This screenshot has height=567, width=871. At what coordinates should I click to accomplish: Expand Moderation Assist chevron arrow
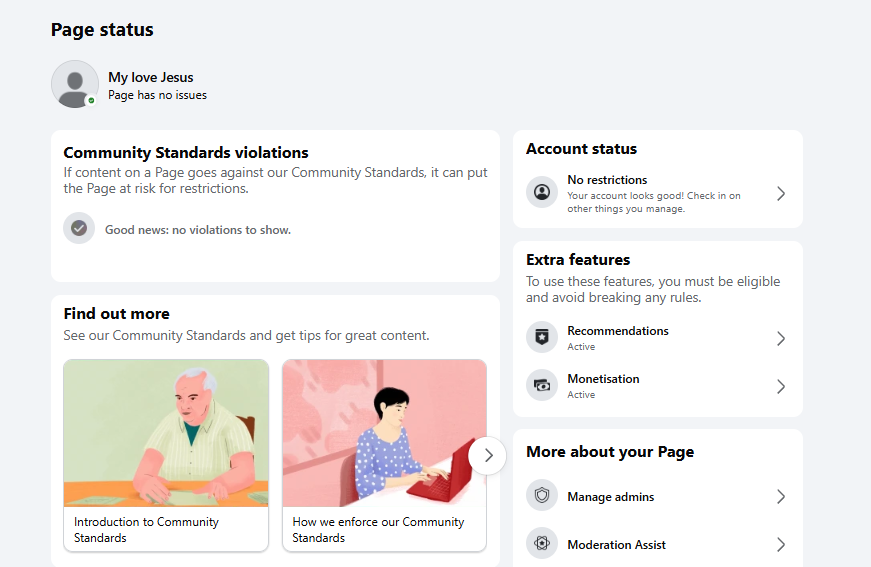pos(780,545)
